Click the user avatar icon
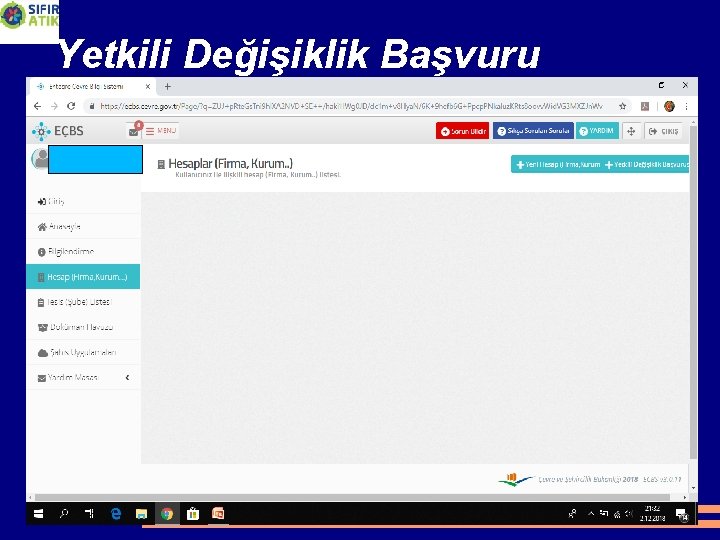720x540 pixels. [x=40, y=158]
